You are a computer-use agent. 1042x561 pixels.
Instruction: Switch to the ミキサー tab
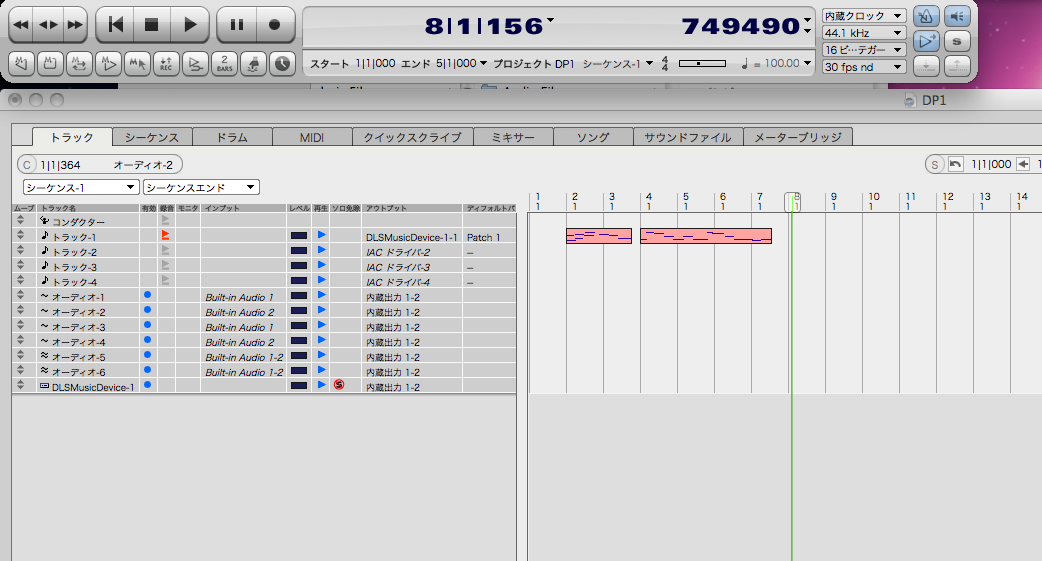pos(513,138)
